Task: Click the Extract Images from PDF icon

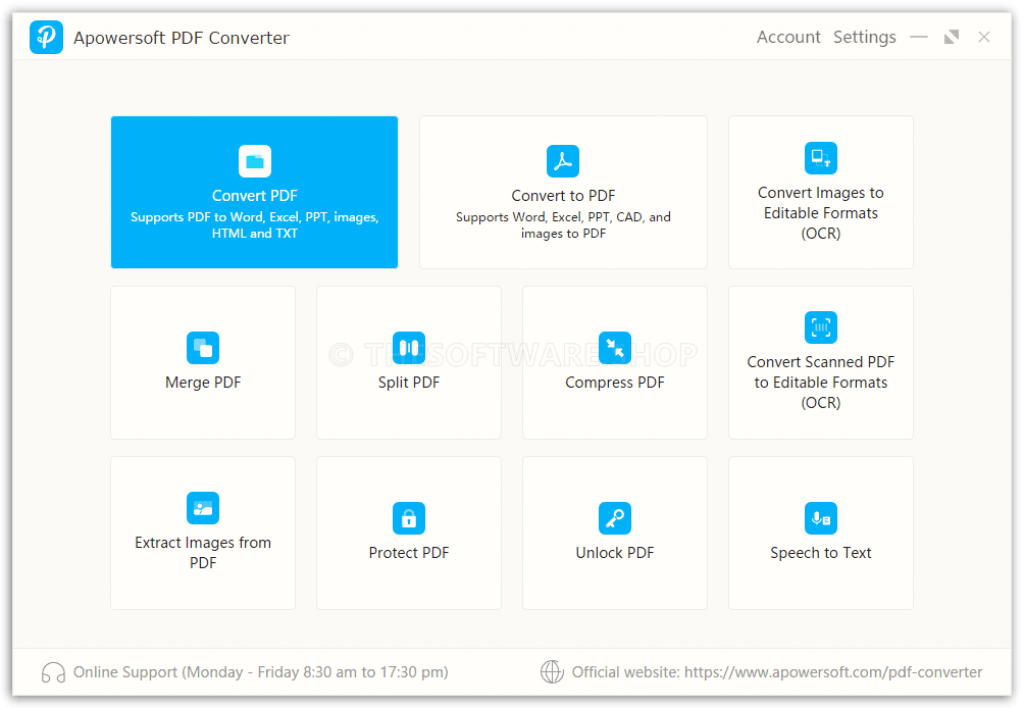Action: [x=202, y=507]
